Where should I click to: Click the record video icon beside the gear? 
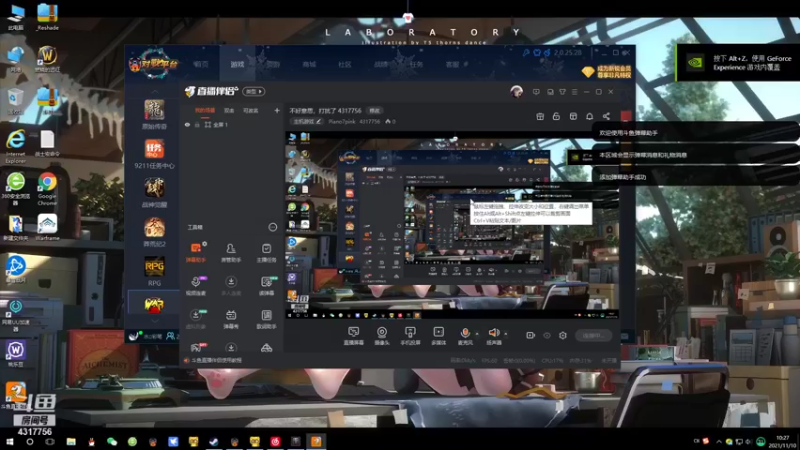(531, 335)
